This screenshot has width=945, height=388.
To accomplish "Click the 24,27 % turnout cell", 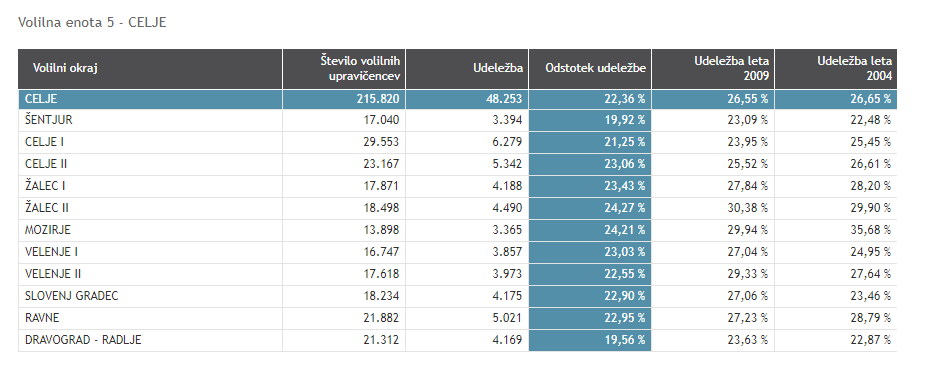I will (x=590, y=208).
